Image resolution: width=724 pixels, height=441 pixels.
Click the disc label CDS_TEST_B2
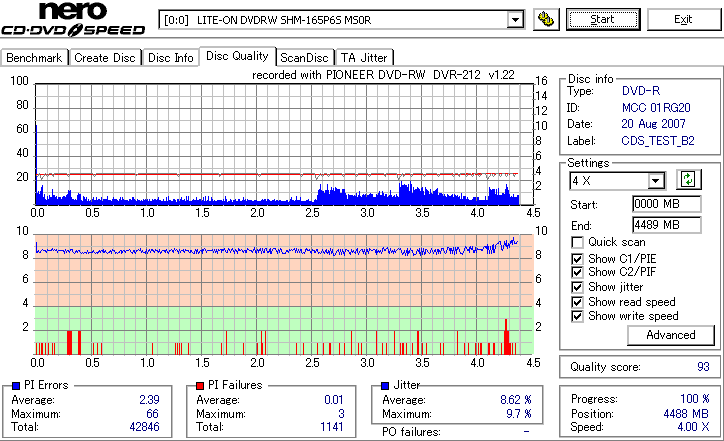(x=658, y=141)
